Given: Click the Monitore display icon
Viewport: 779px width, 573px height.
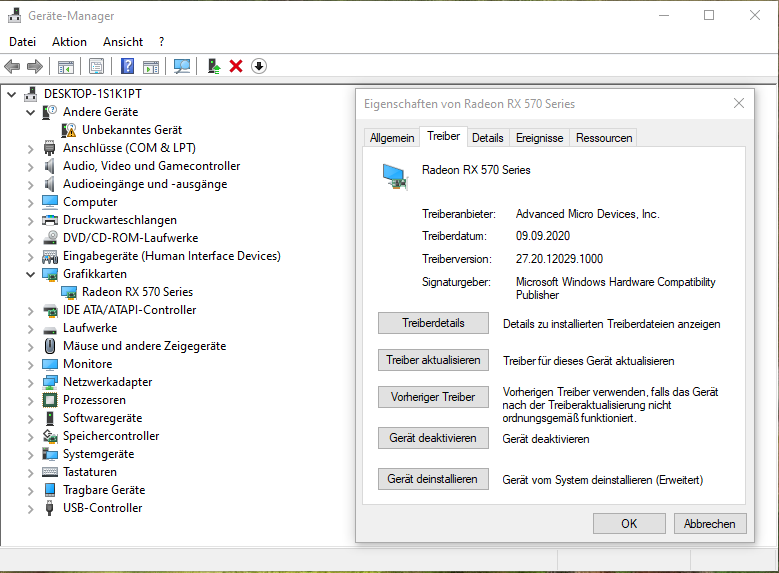Looking at the screenshot, I should pos(50,364).
